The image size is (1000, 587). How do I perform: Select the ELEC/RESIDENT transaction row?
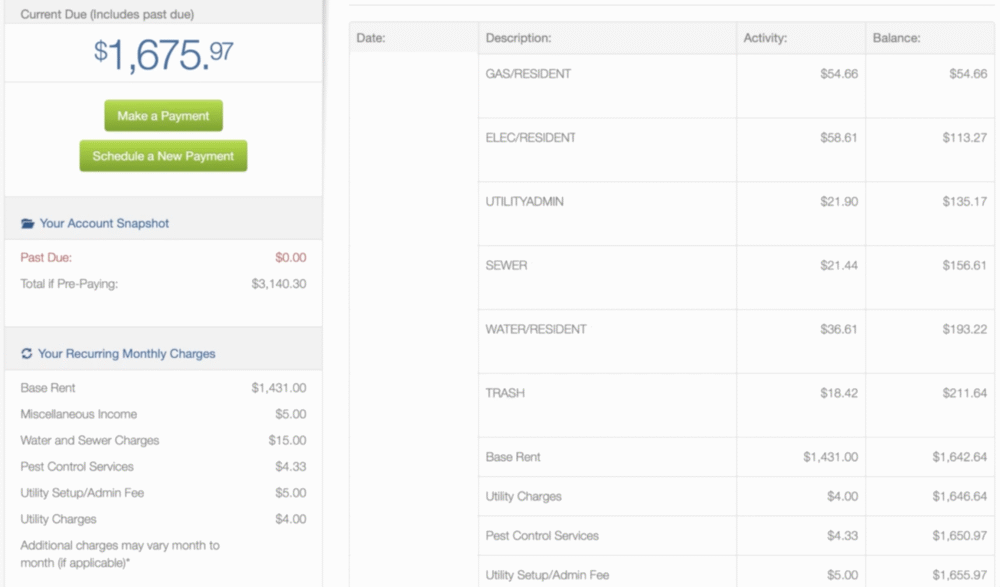(530, 138)
